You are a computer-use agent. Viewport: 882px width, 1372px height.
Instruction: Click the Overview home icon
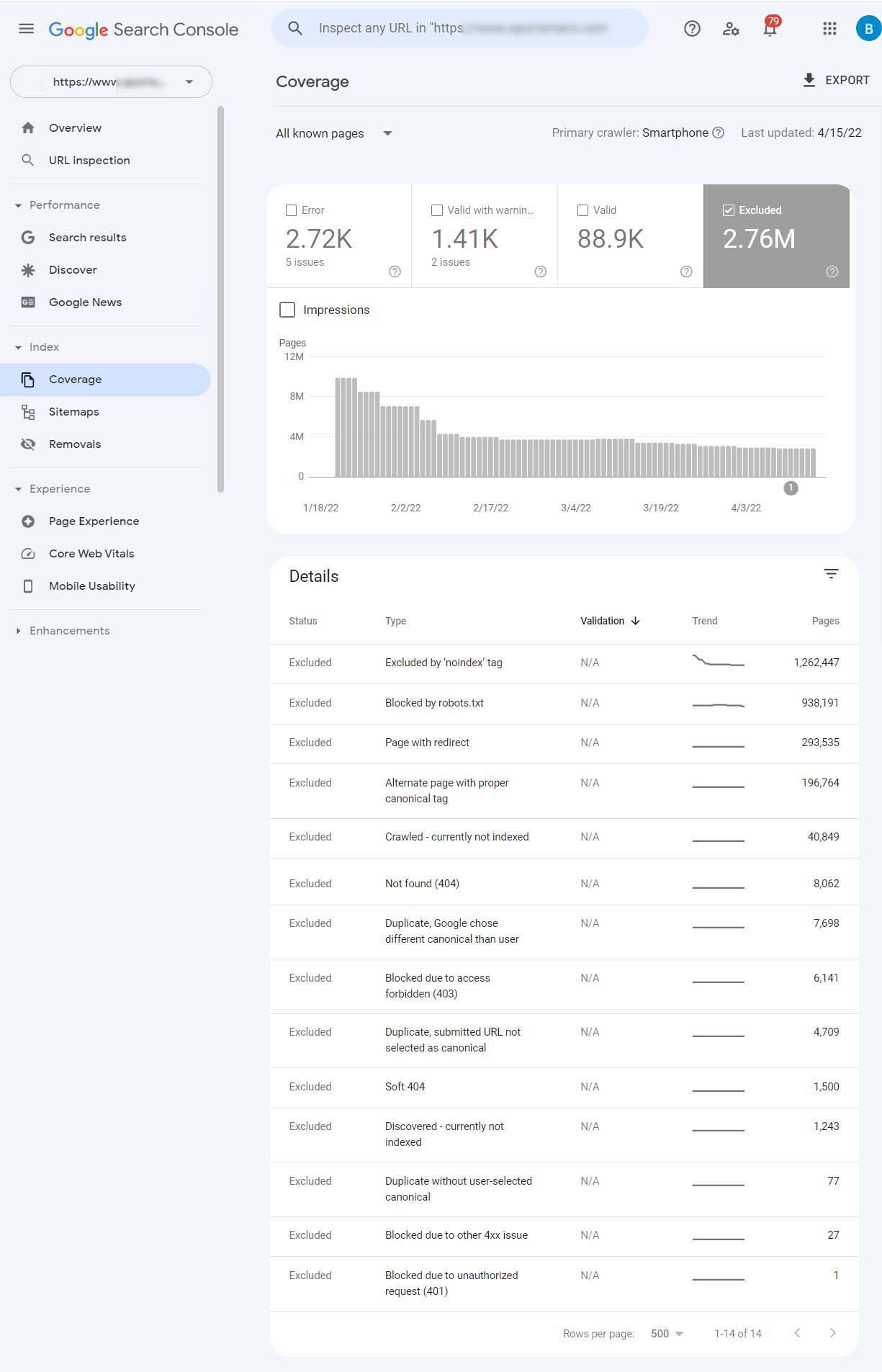click(28, 128)
